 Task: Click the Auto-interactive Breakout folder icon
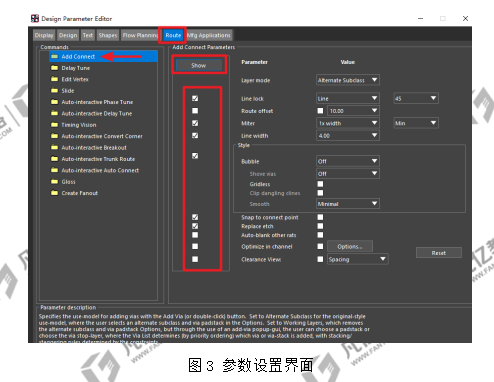coord(54,147)
